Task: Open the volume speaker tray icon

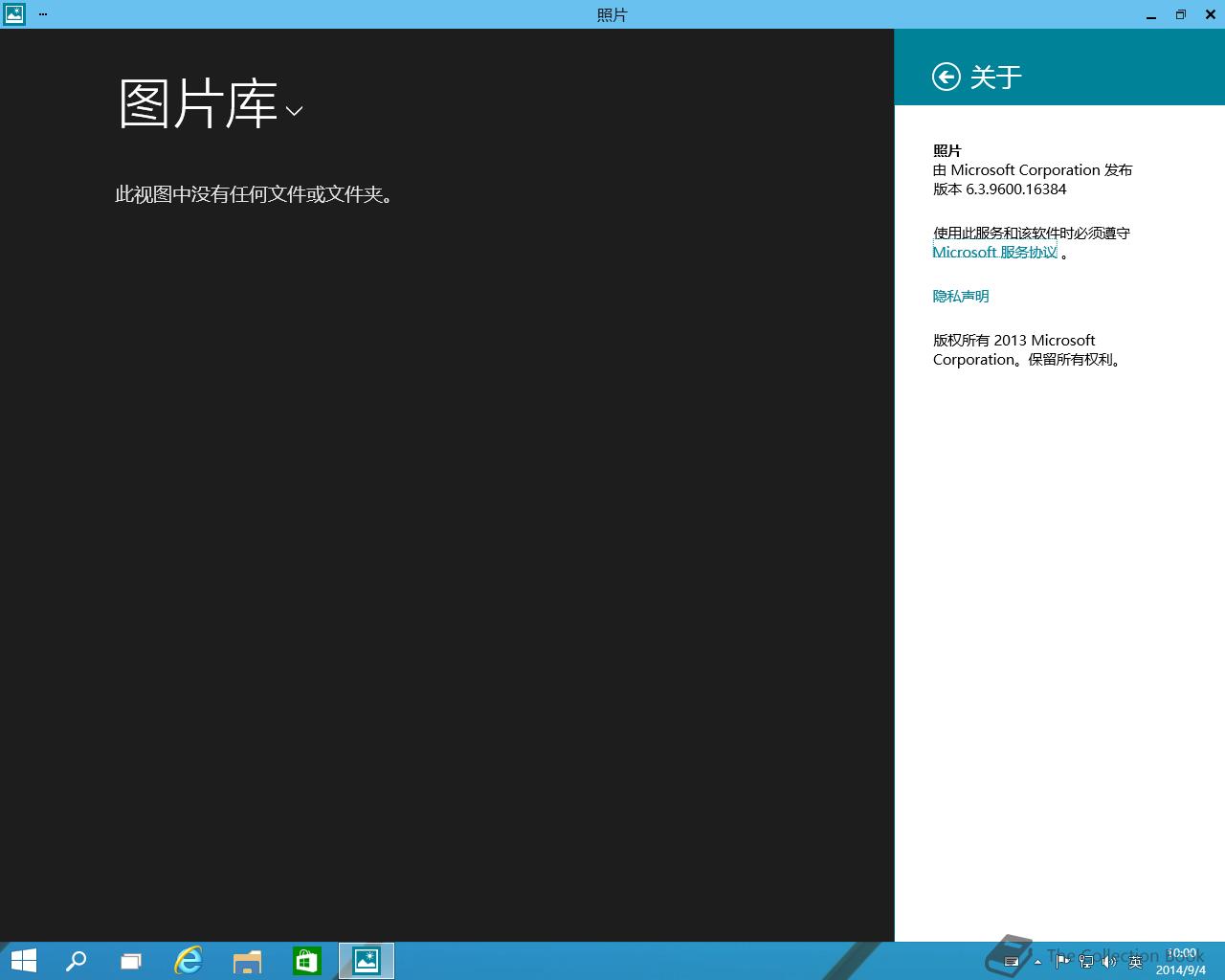Action: tap(1110, 962)
